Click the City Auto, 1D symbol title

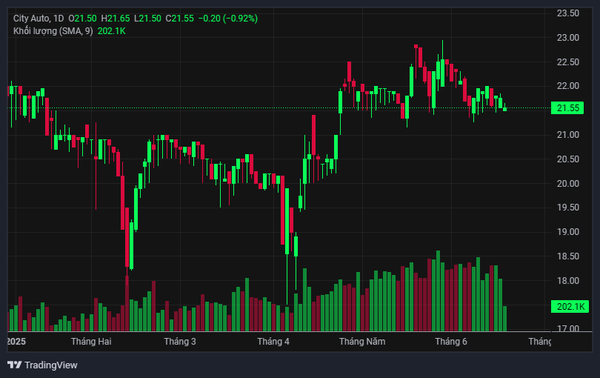[39, 18]
